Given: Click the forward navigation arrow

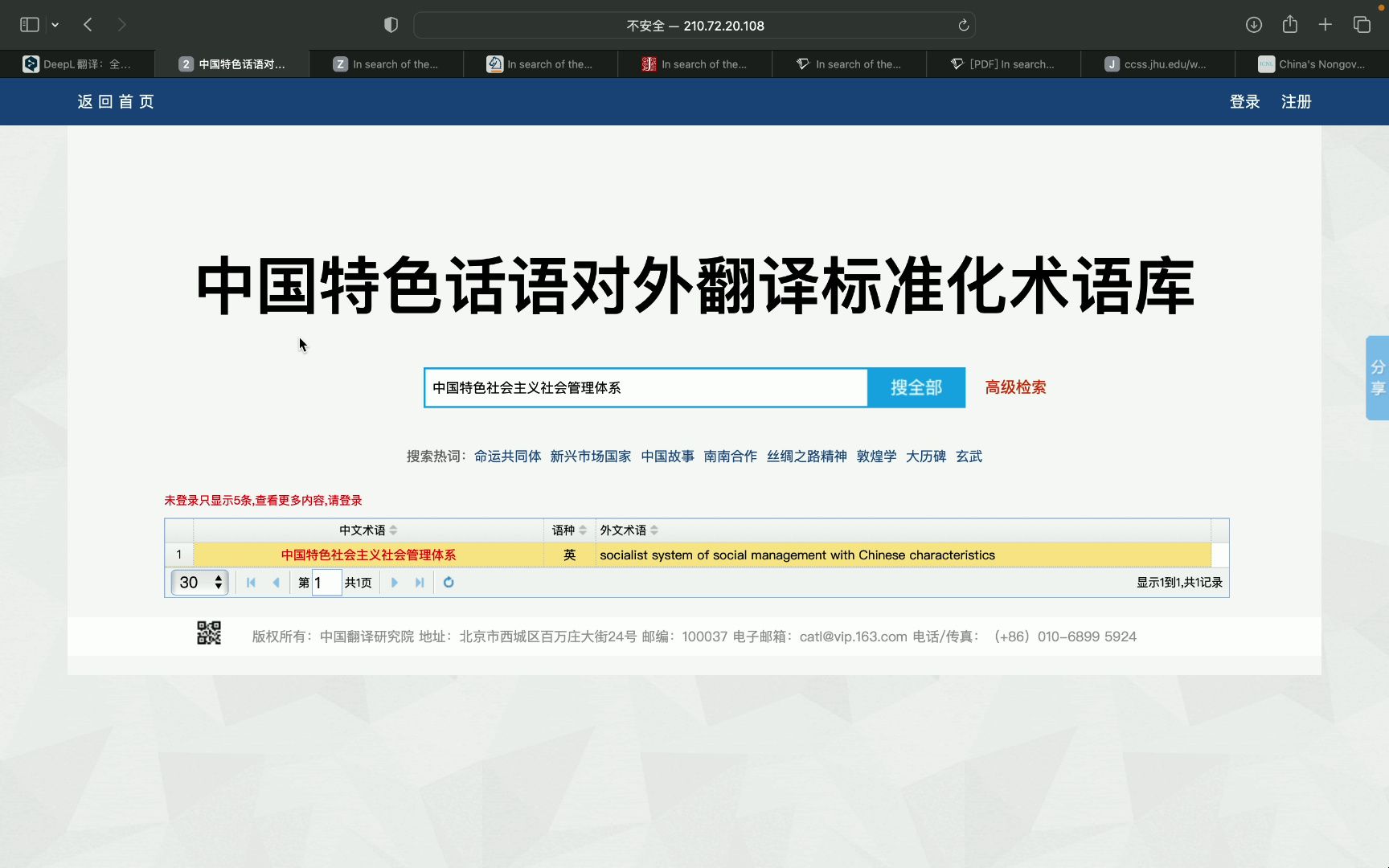Looking at the screenshot, I should (x=121, y=25).
